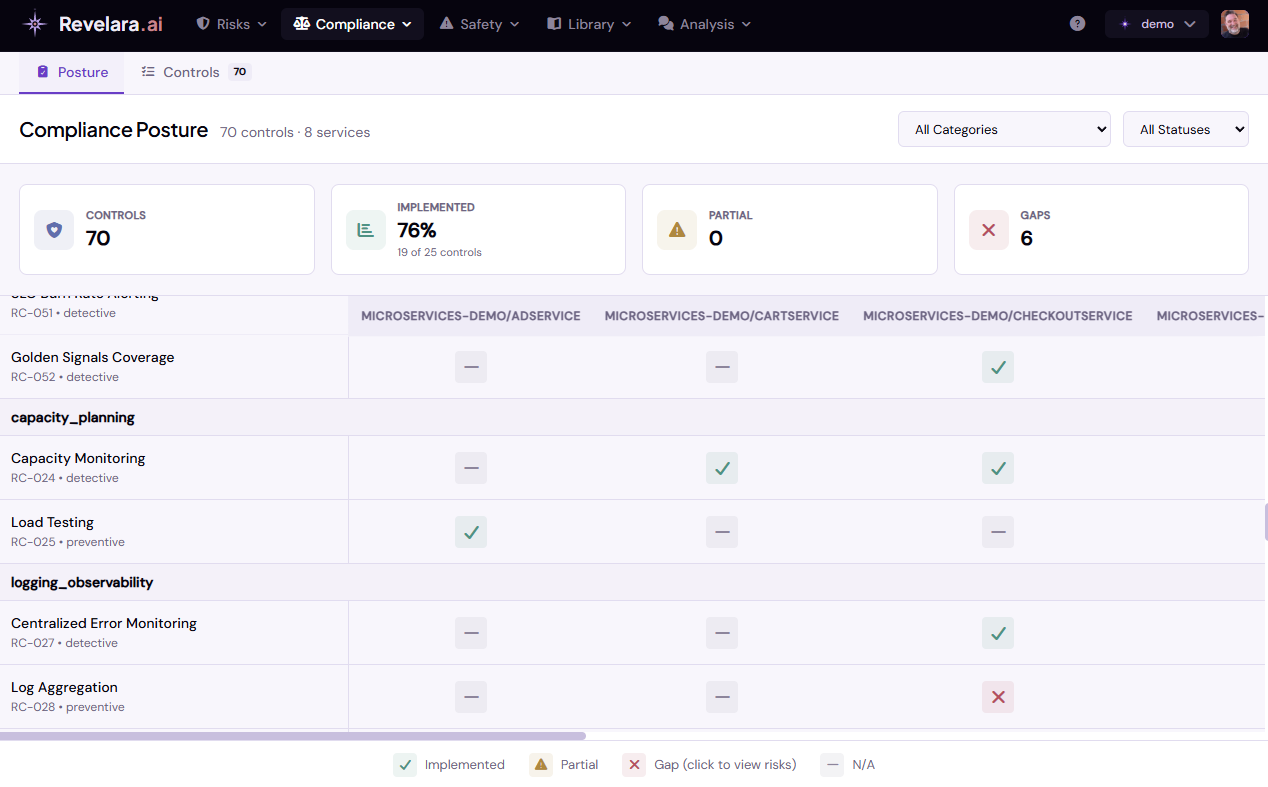The image size is (1268, 787).
Task: Click the N/A legend icon
Action: (832, 765)
